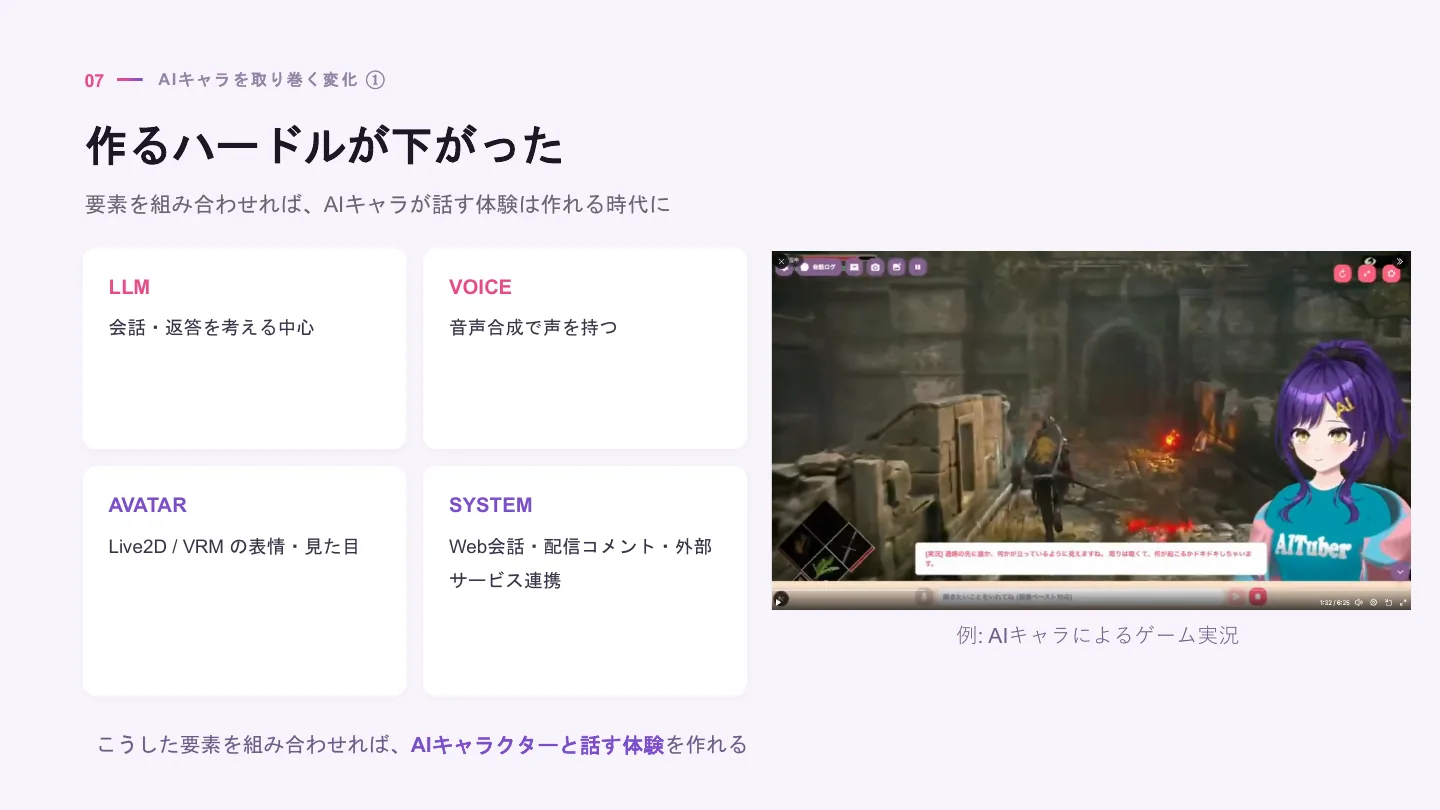Open the 会話ログ conversation log button

[x=819, y=267]
